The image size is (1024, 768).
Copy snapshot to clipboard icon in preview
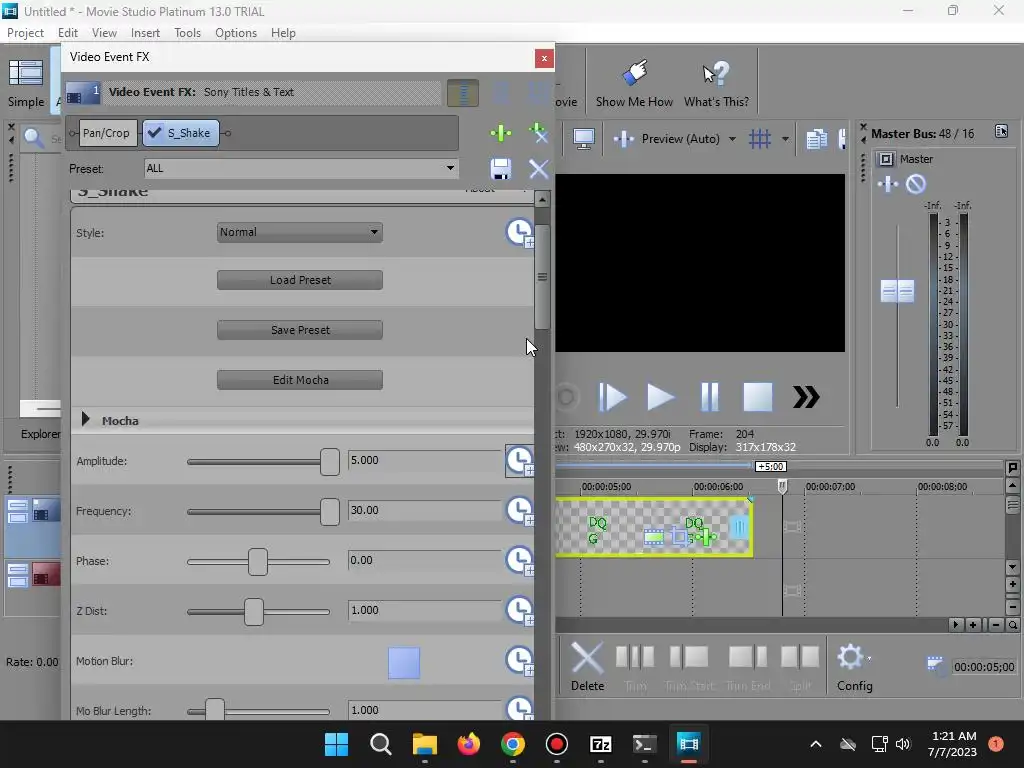[816, 139]
